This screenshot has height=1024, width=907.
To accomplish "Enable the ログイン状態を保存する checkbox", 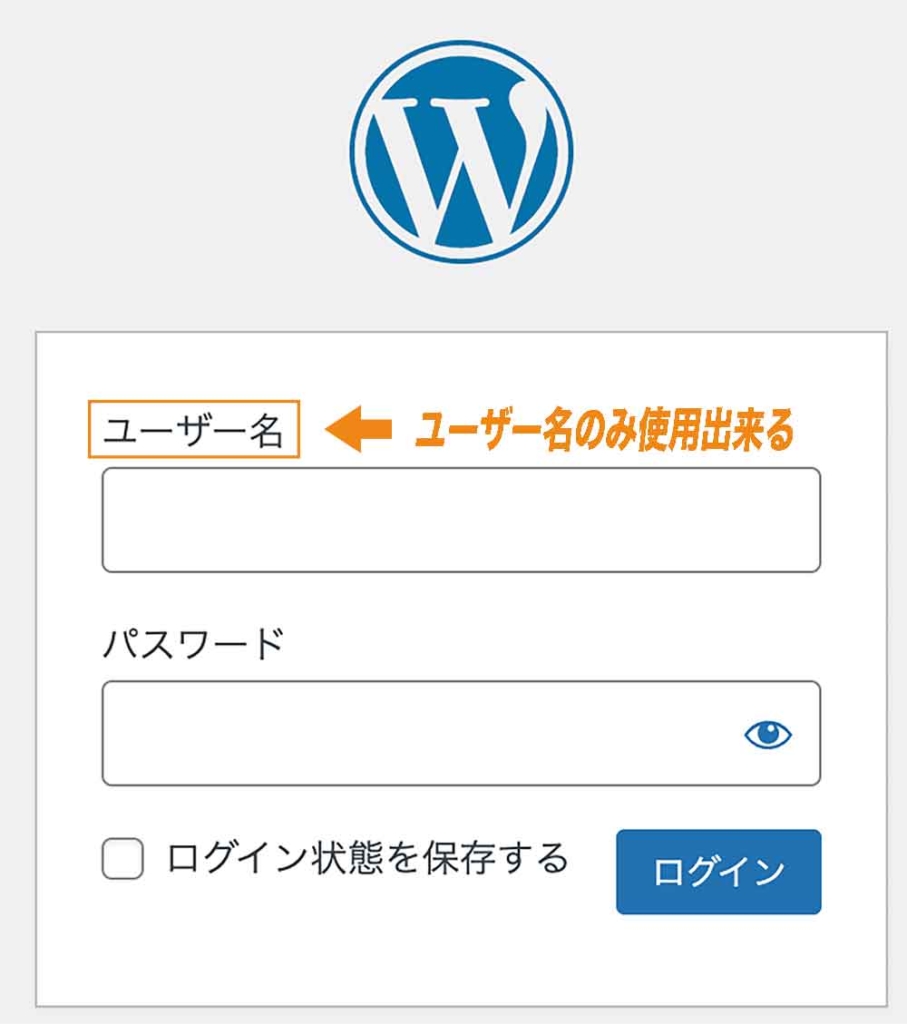I will pyautogui.click(x=123, y=858).
